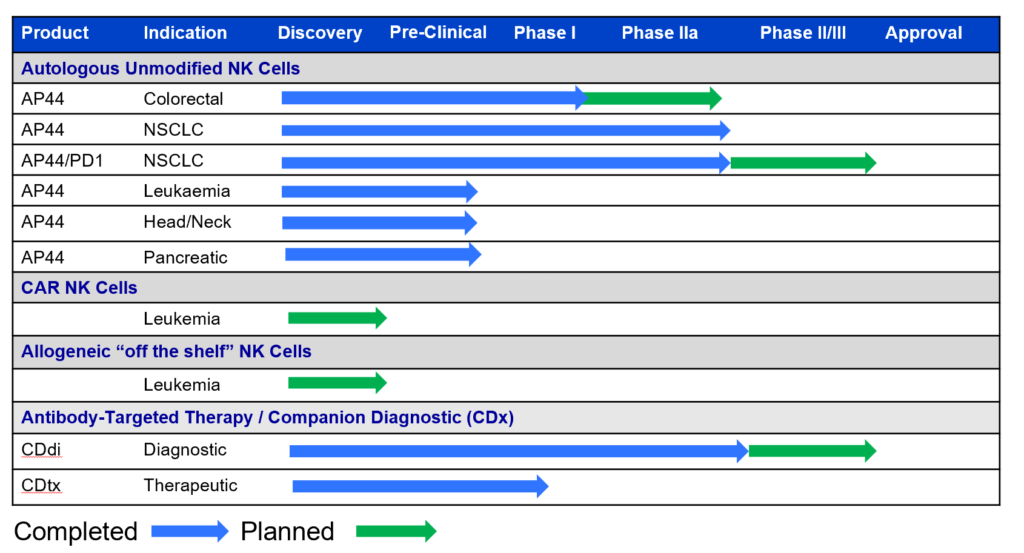
Task: Select the Approval column header
Action: [924, 33]
